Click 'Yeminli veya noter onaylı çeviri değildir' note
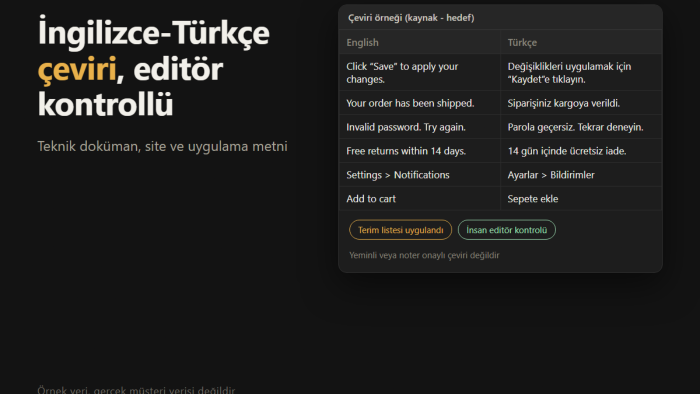The width and height of the screenshot is (700, 394). pyautogui.click(x=424, y=255)
